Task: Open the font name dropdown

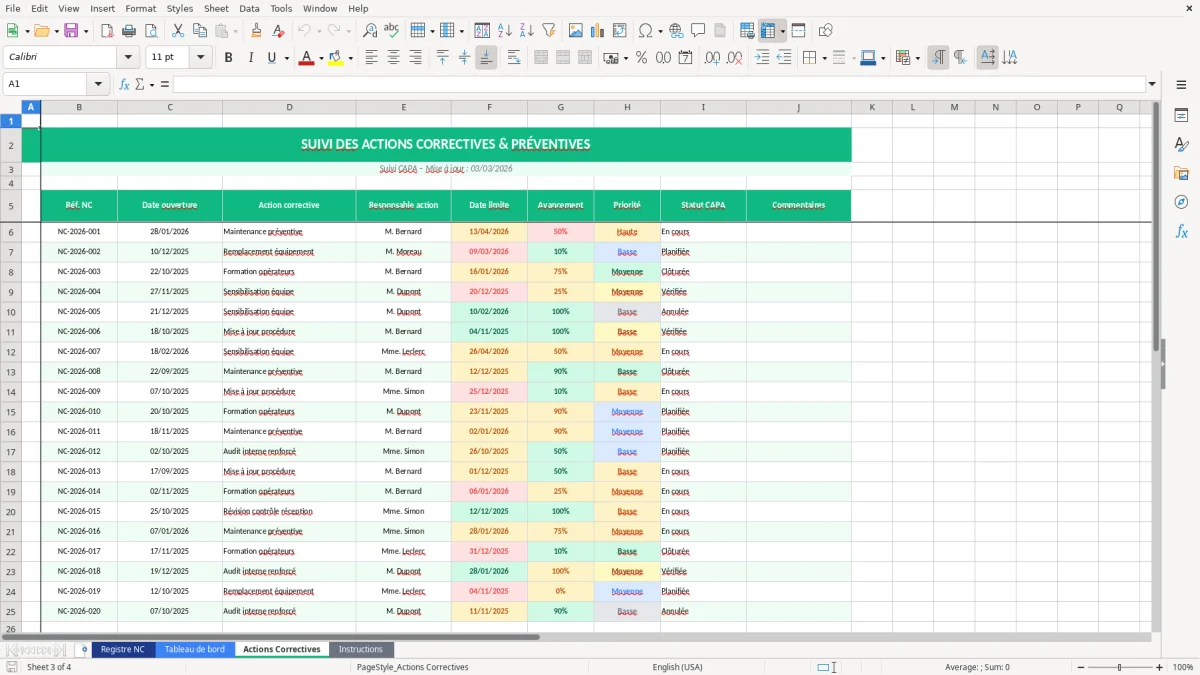Action: coord(128,57)
